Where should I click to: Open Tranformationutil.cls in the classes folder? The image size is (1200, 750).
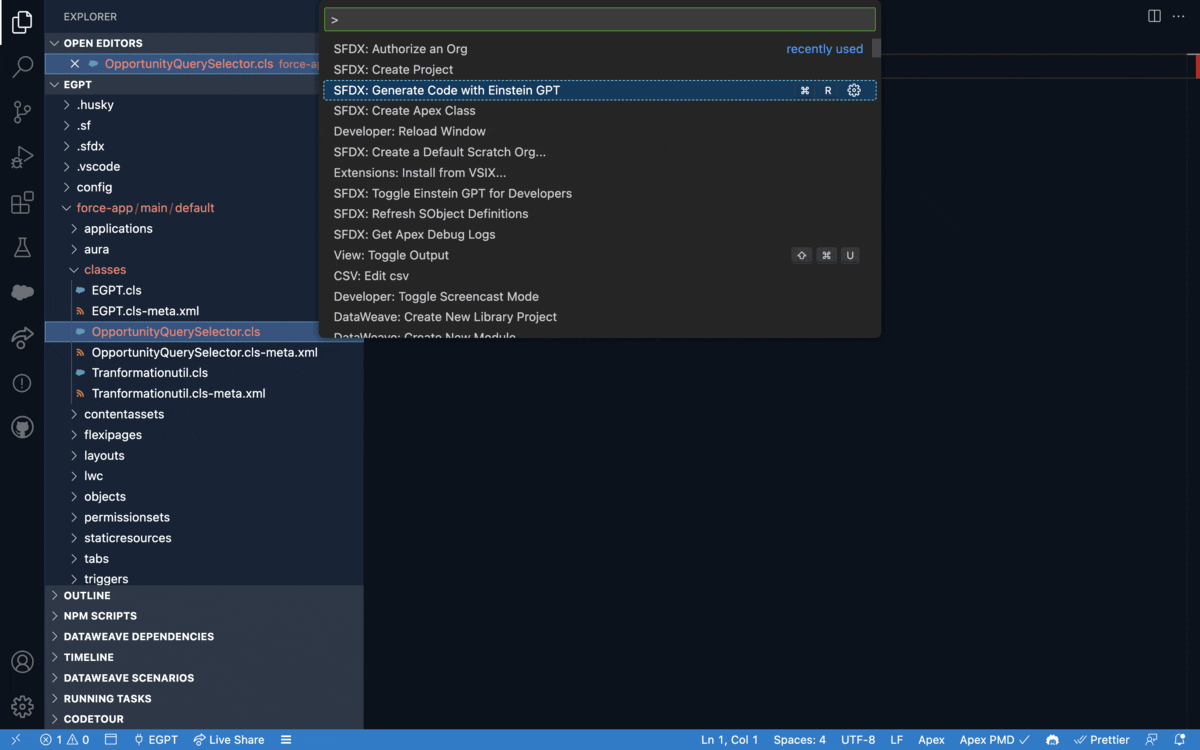[x=150, y=373]
